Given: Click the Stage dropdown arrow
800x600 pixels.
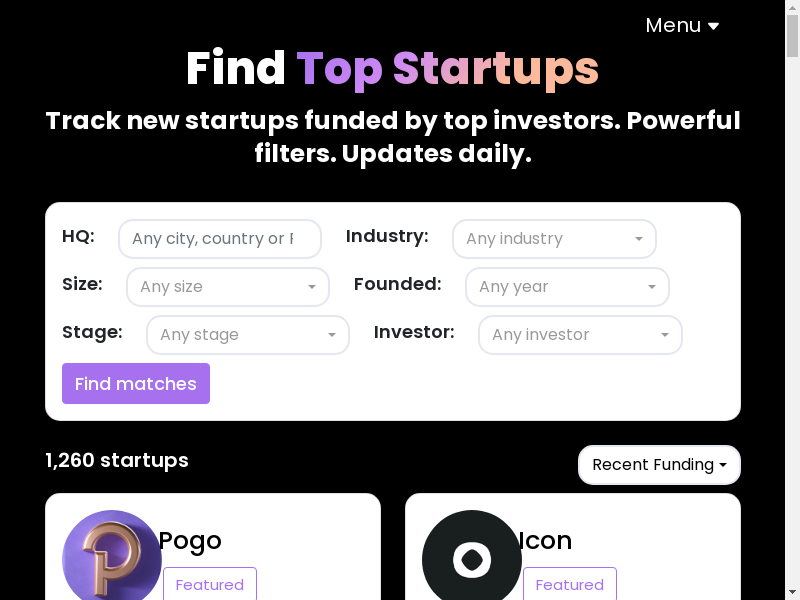Looking at the screenshot, I should tap(332, 335).
